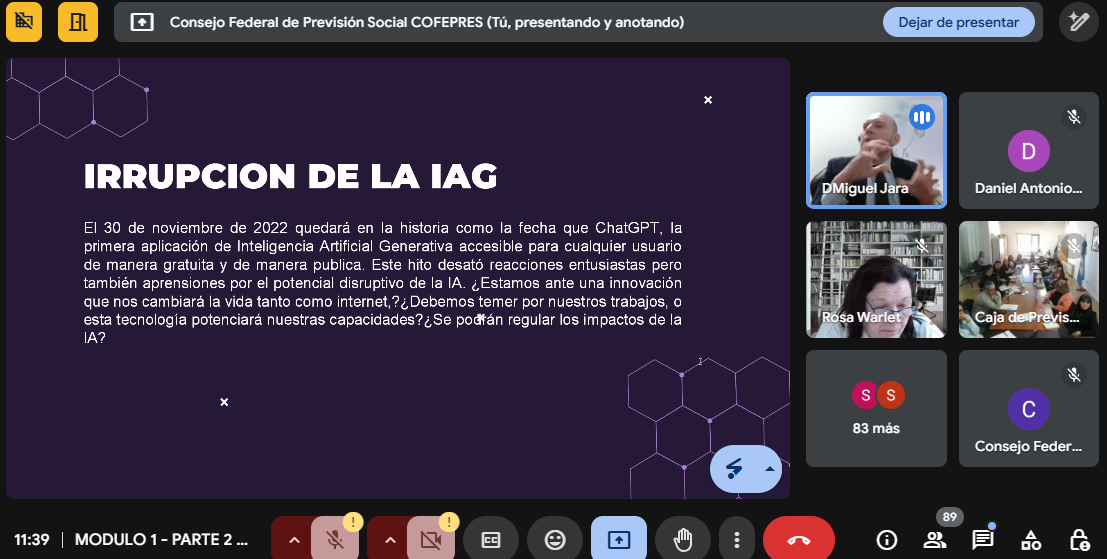
Task: Open more options three-dot menu
Action: click(x=736, y=540)
